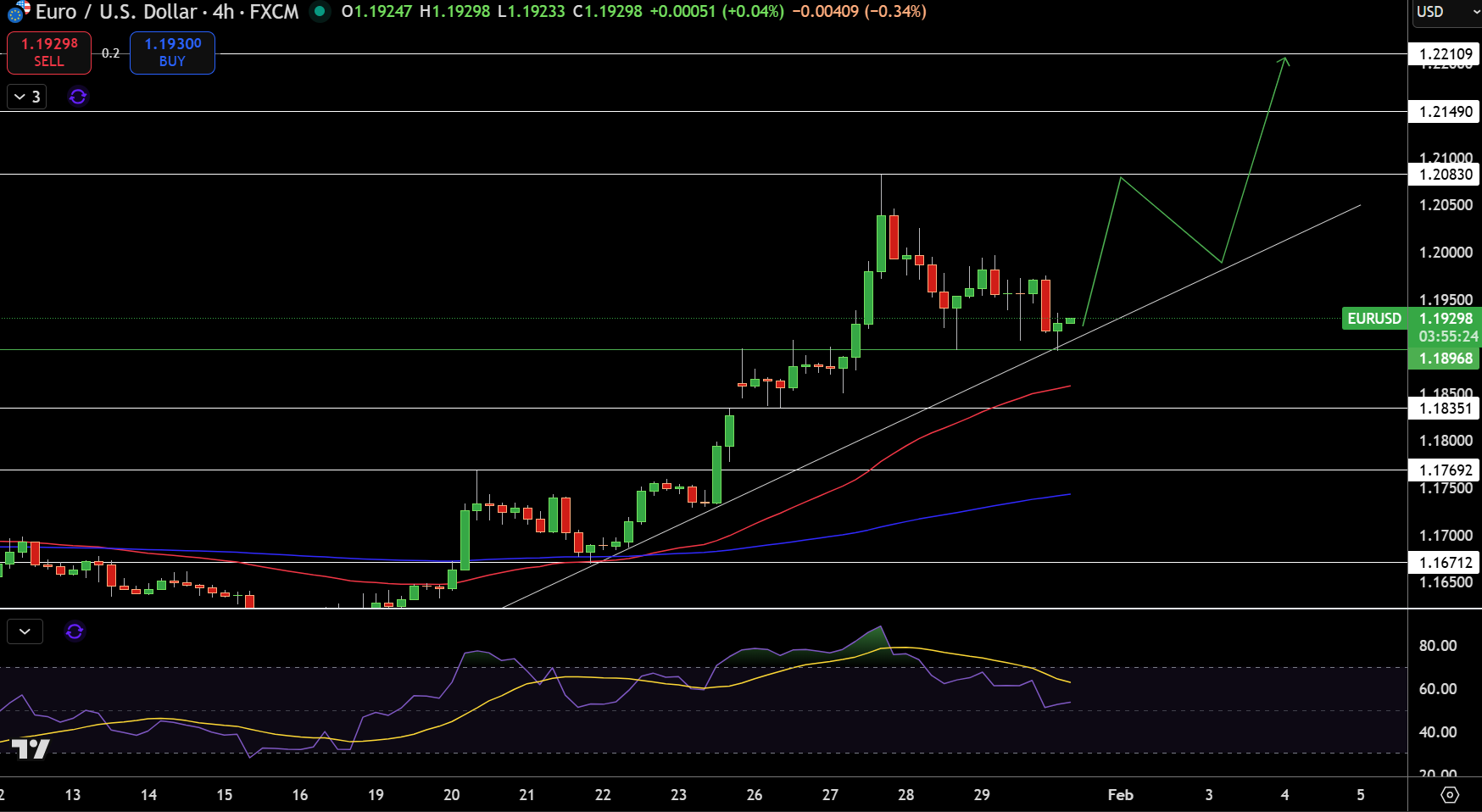
Task: Click the TradingView logo watermark
Action: 31,748
